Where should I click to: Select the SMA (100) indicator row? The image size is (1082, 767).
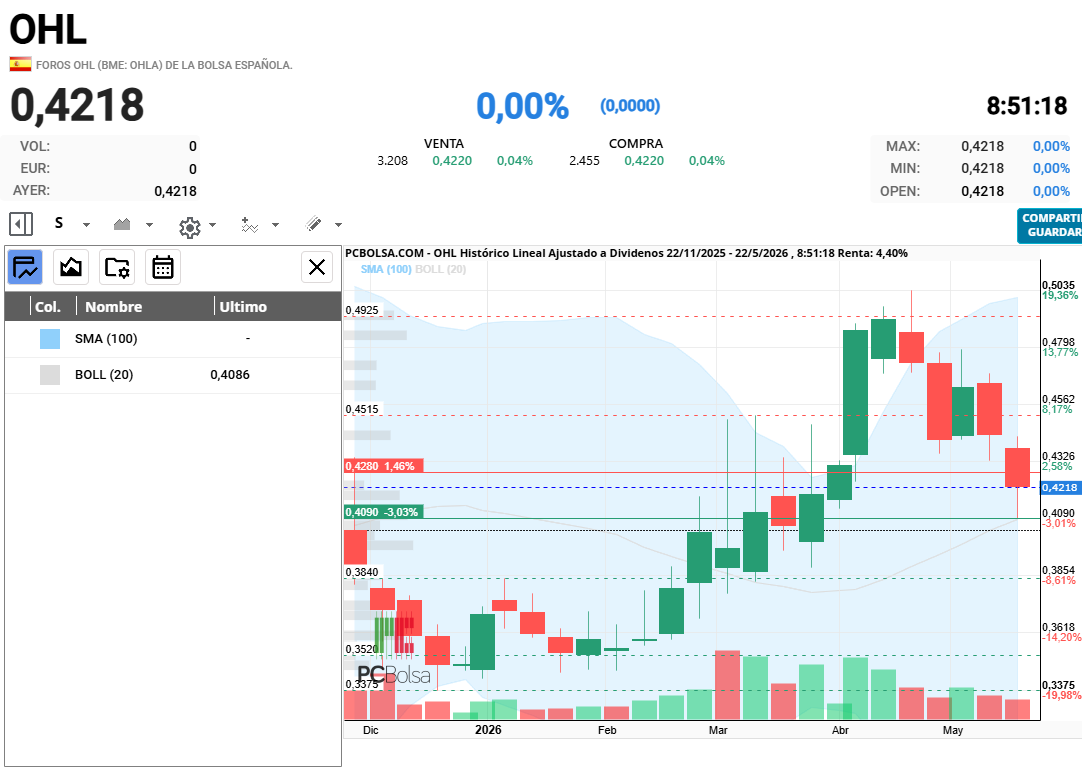point(173,339)
